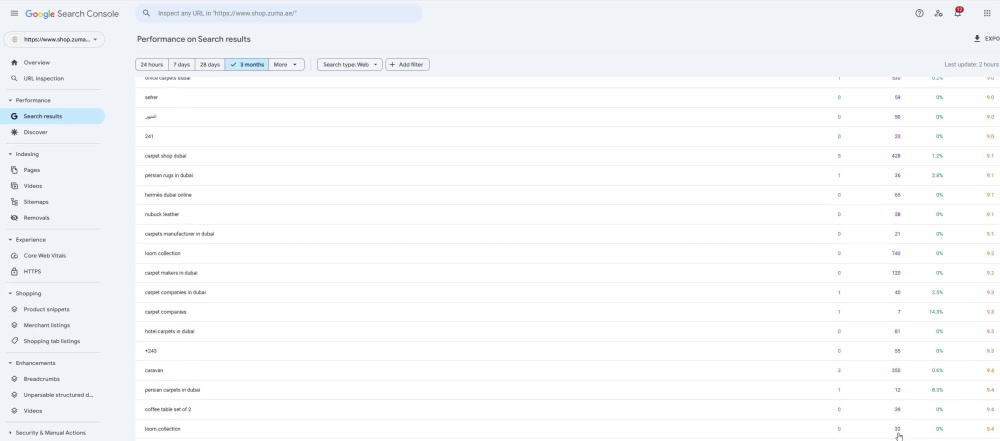Click the query row persian rugs in dubai

[568, 175]
